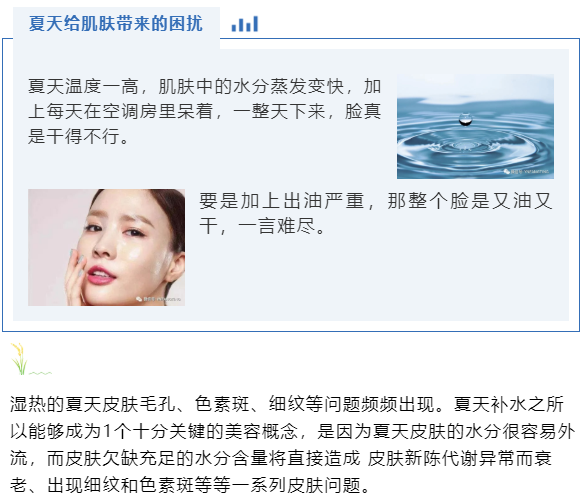Click the text 要是加上出油严重
Screen dimensions: 582x498
[x=282, y=201]
